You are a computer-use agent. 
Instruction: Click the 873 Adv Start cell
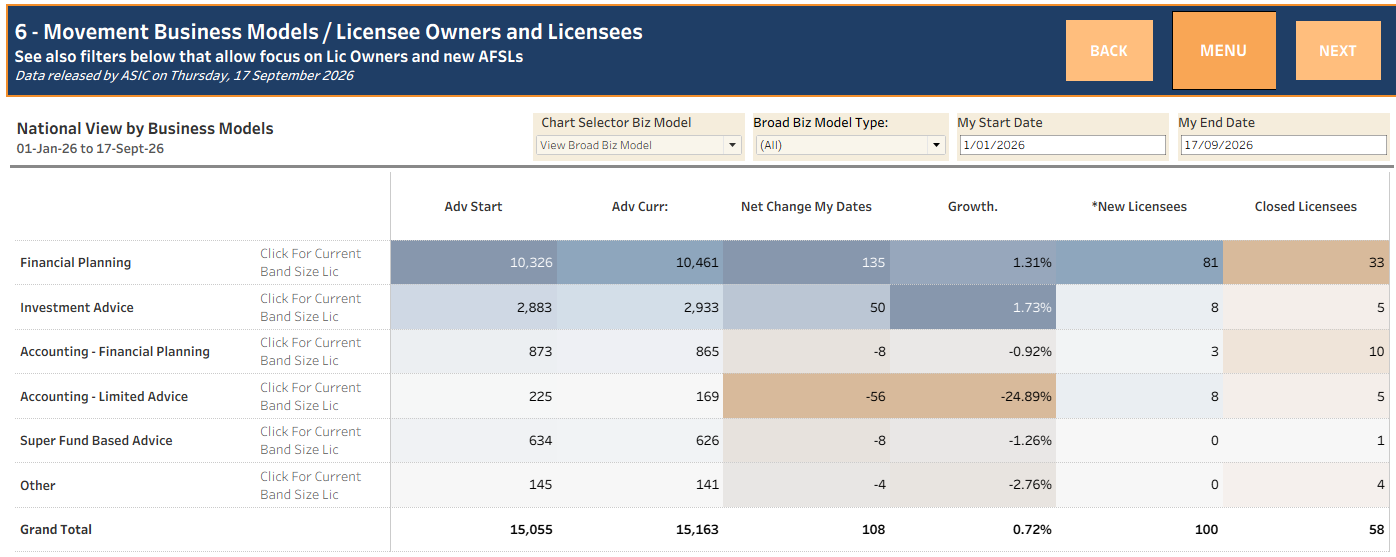pyautogui.click(x=474, y=351)
